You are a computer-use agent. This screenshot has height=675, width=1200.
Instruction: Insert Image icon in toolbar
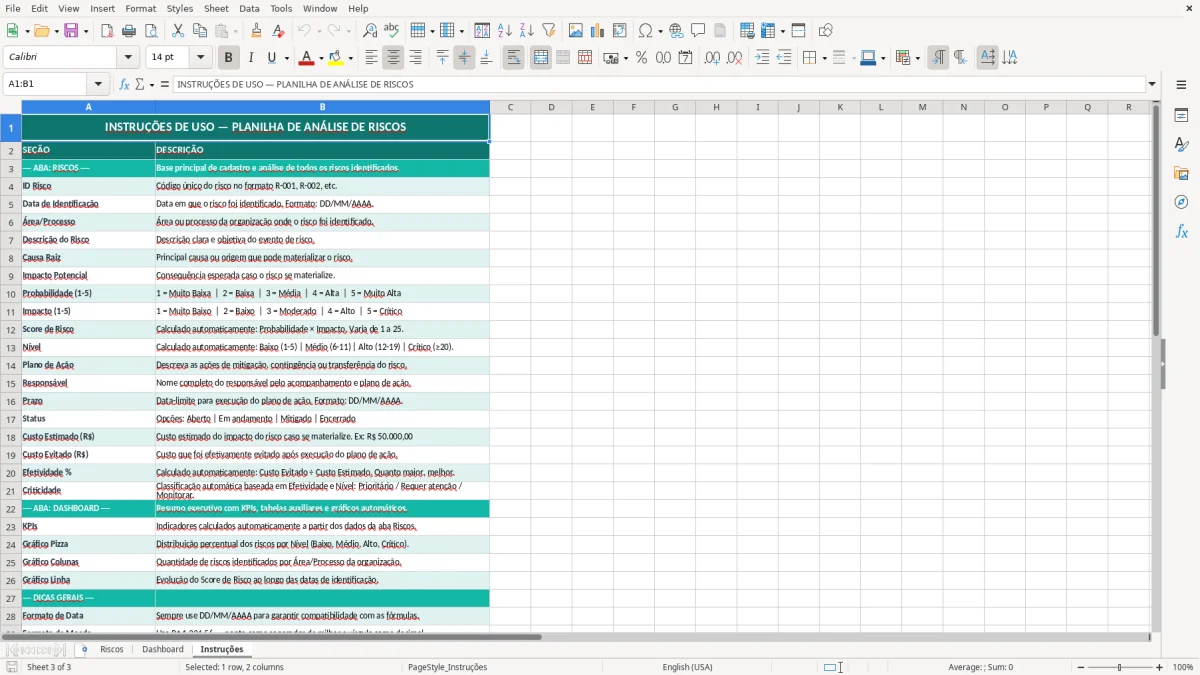[x=576, y=31]
